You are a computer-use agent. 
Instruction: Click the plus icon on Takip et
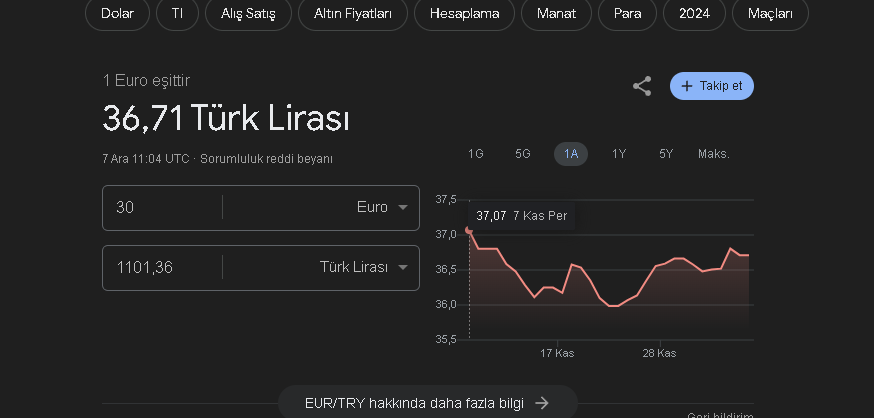coord(687,86)
